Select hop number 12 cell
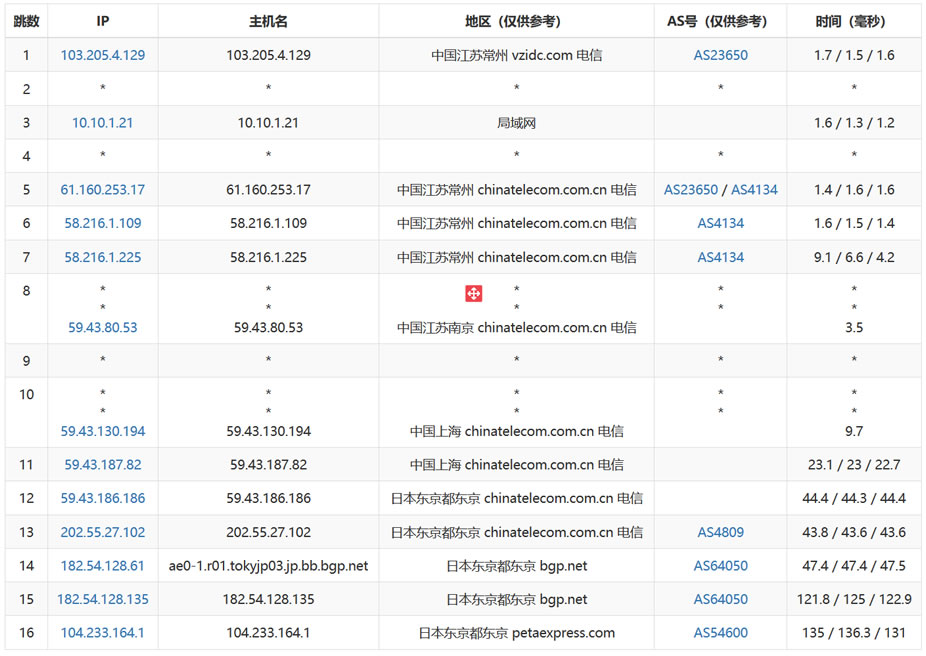926x656 pixels. click(26, 498)
